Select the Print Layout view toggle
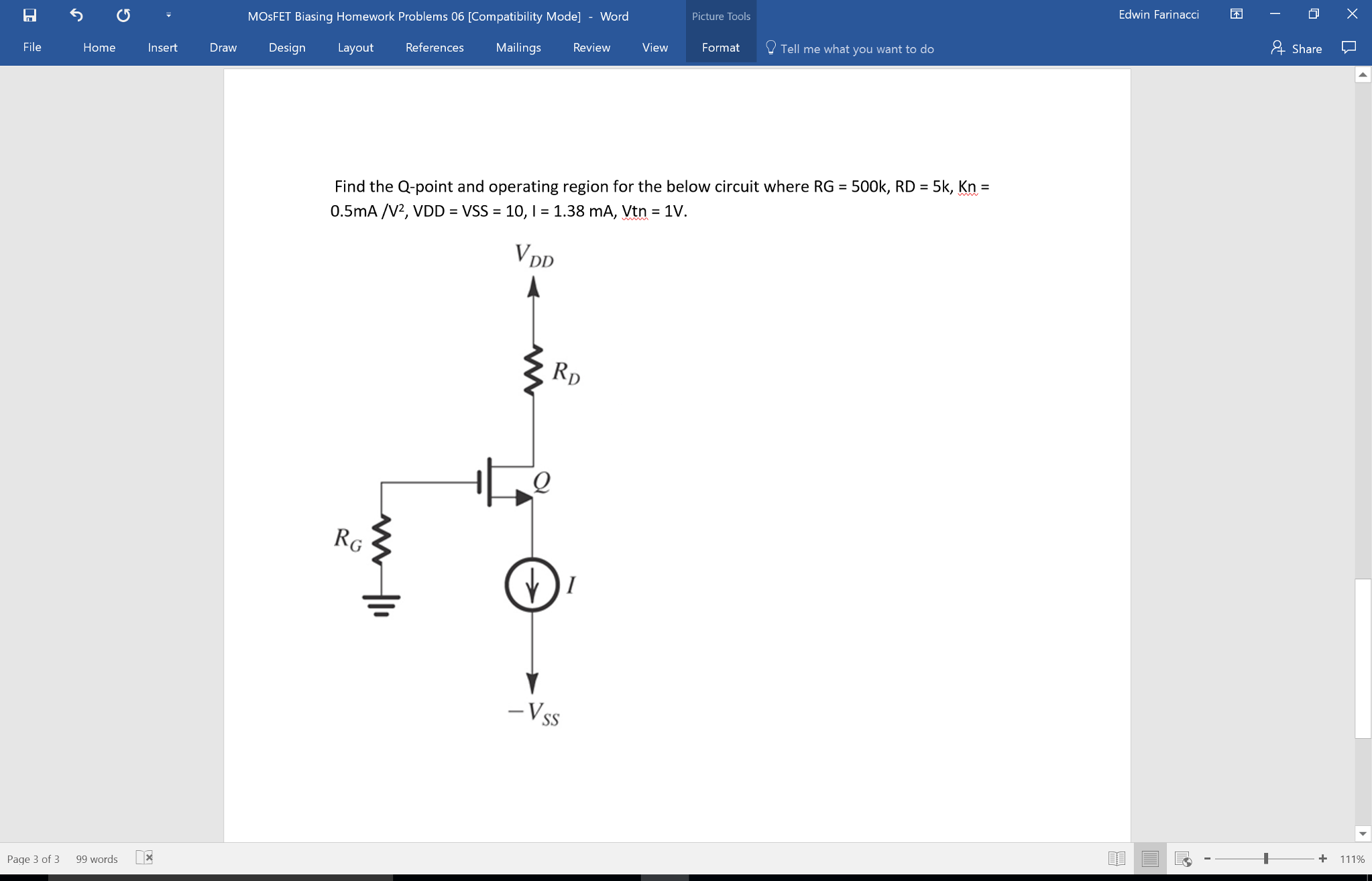Screen dimensions: 1372x881 click(x=1149, y=858)
